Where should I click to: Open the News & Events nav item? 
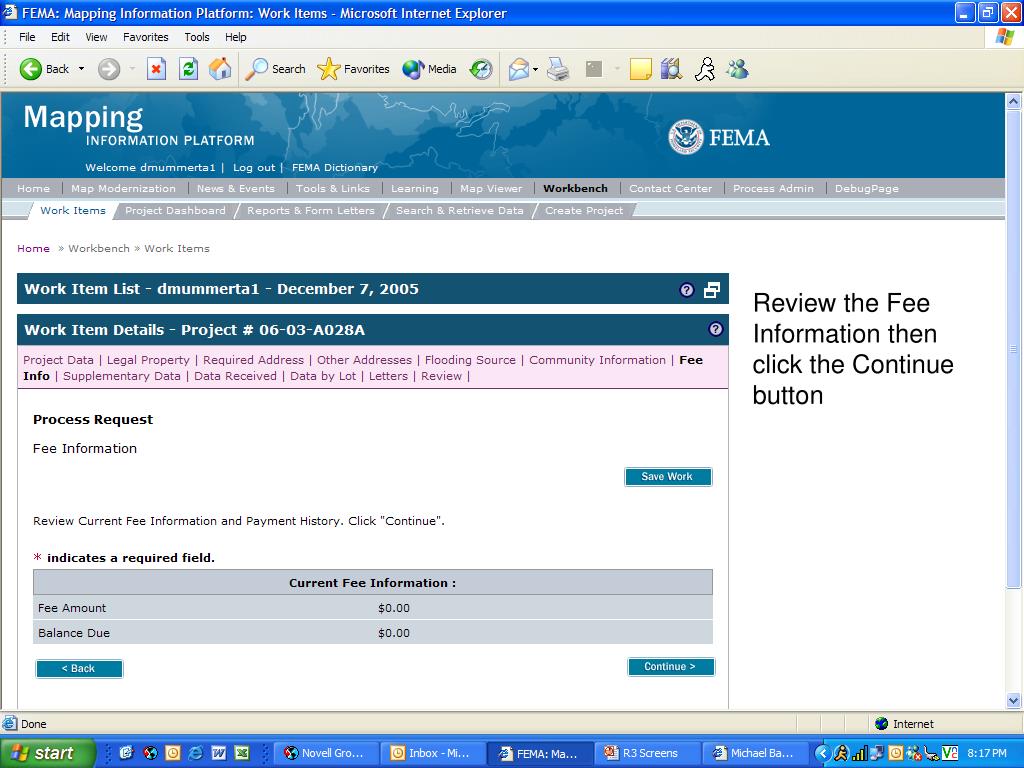tap(236, 189)
